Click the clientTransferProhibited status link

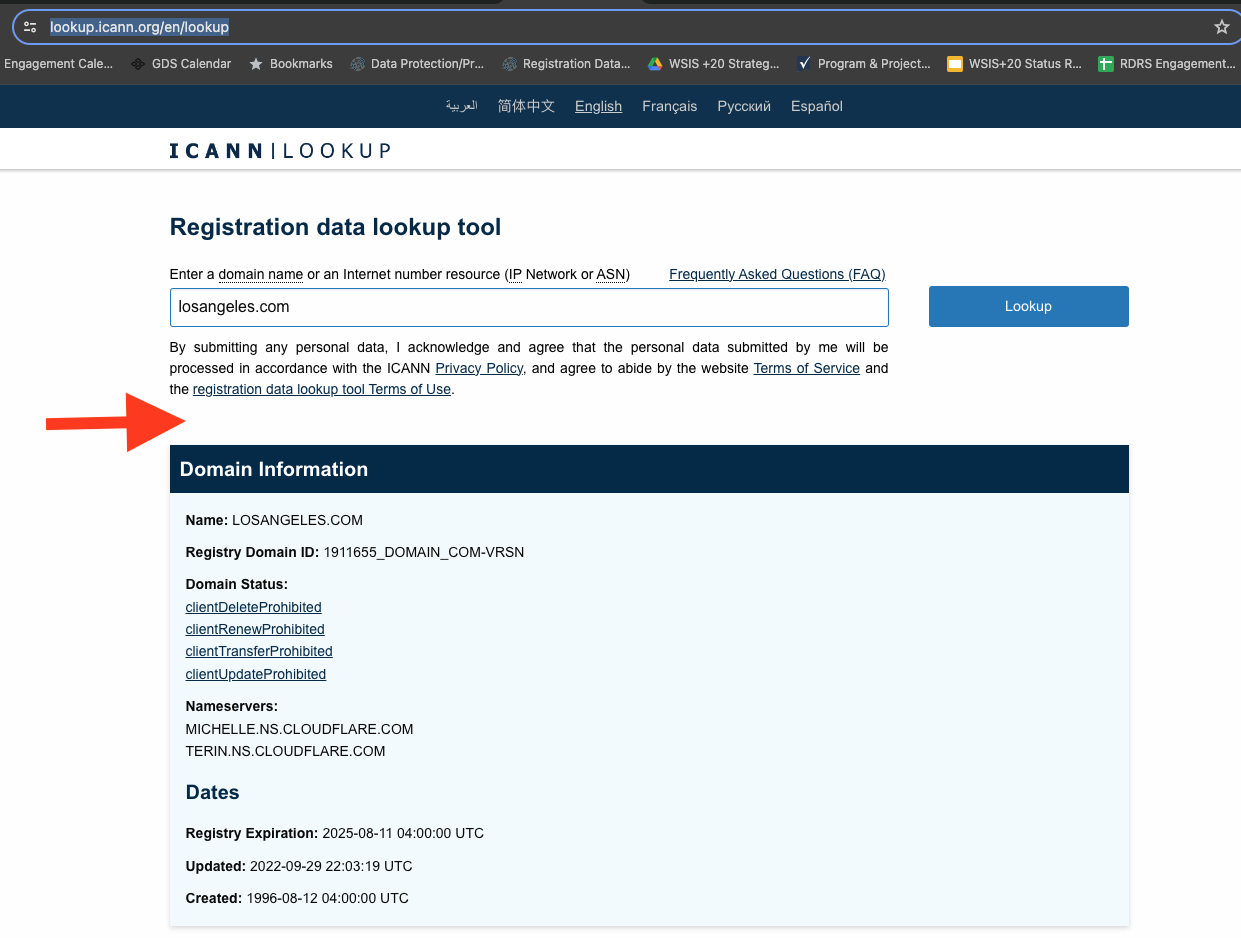[259, 651]
